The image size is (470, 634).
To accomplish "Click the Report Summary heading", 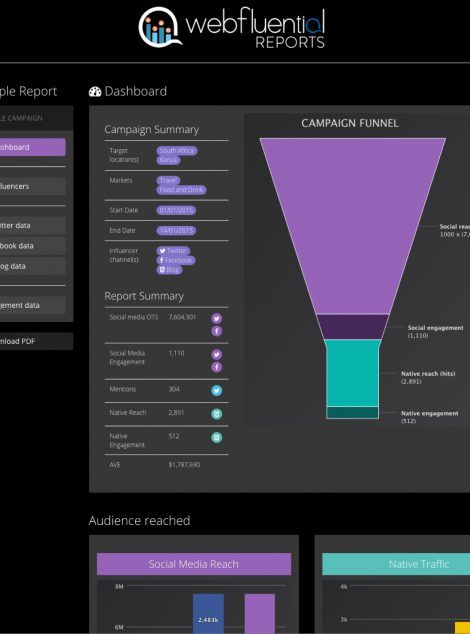I will [144, 296].
